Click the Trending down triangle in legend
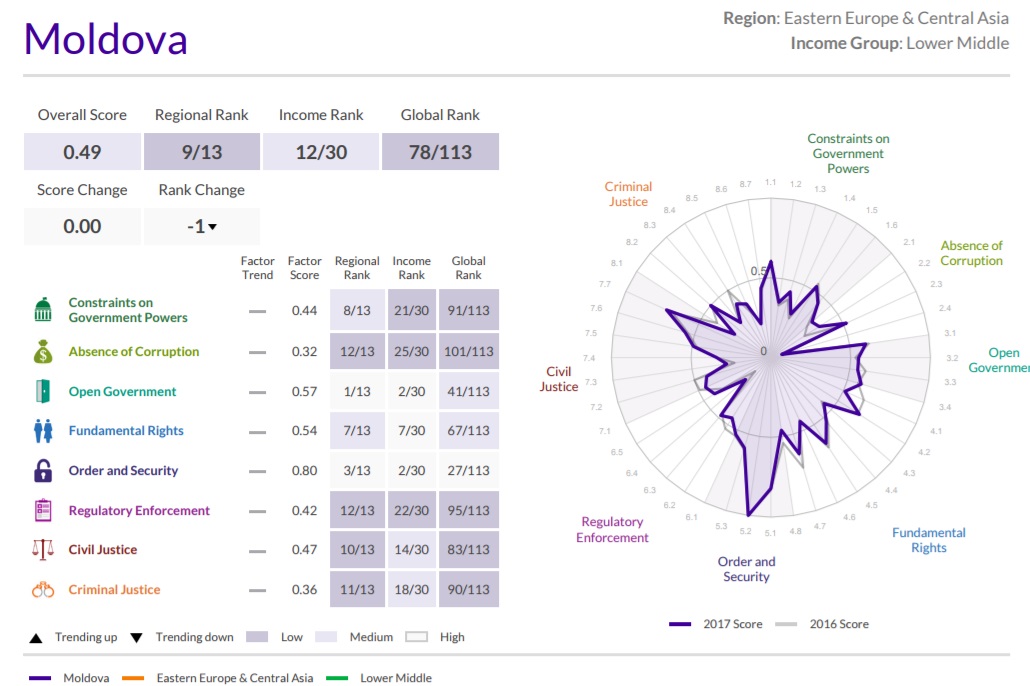Viewport: 1030px width, 686px height. (137, 637)
